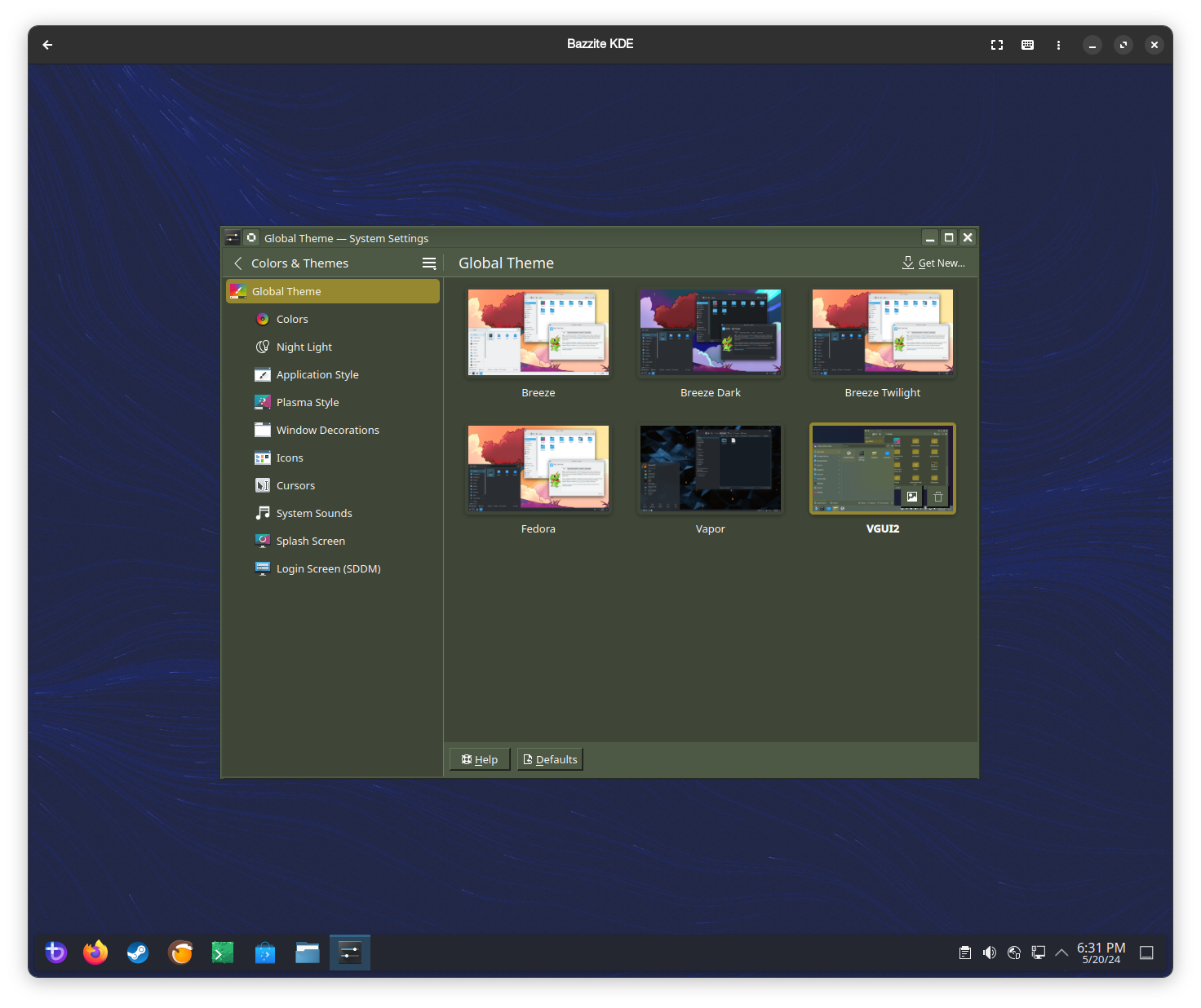Open the hamburger menu in sidebar header
Image resolution: width=1201 pixels, height=1008 pixels.
429,263
